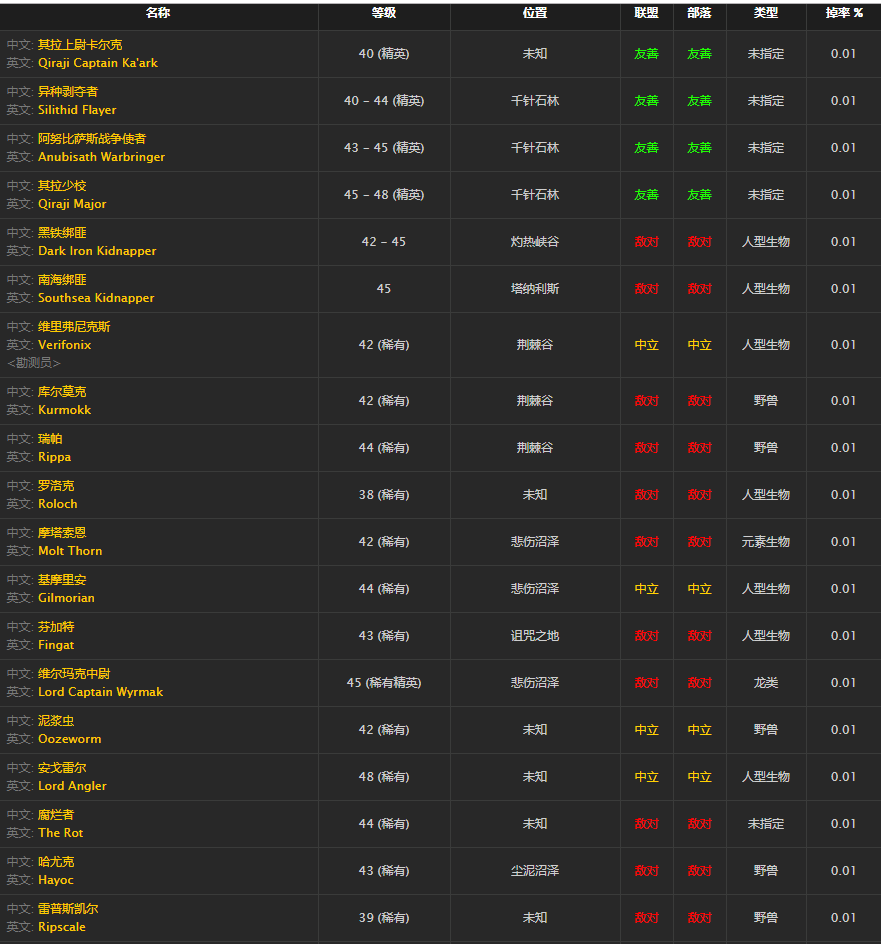Sort by the 类型 column header
Image resolution: width=881 pixels, height=944 pixels.
coord(766,13)
